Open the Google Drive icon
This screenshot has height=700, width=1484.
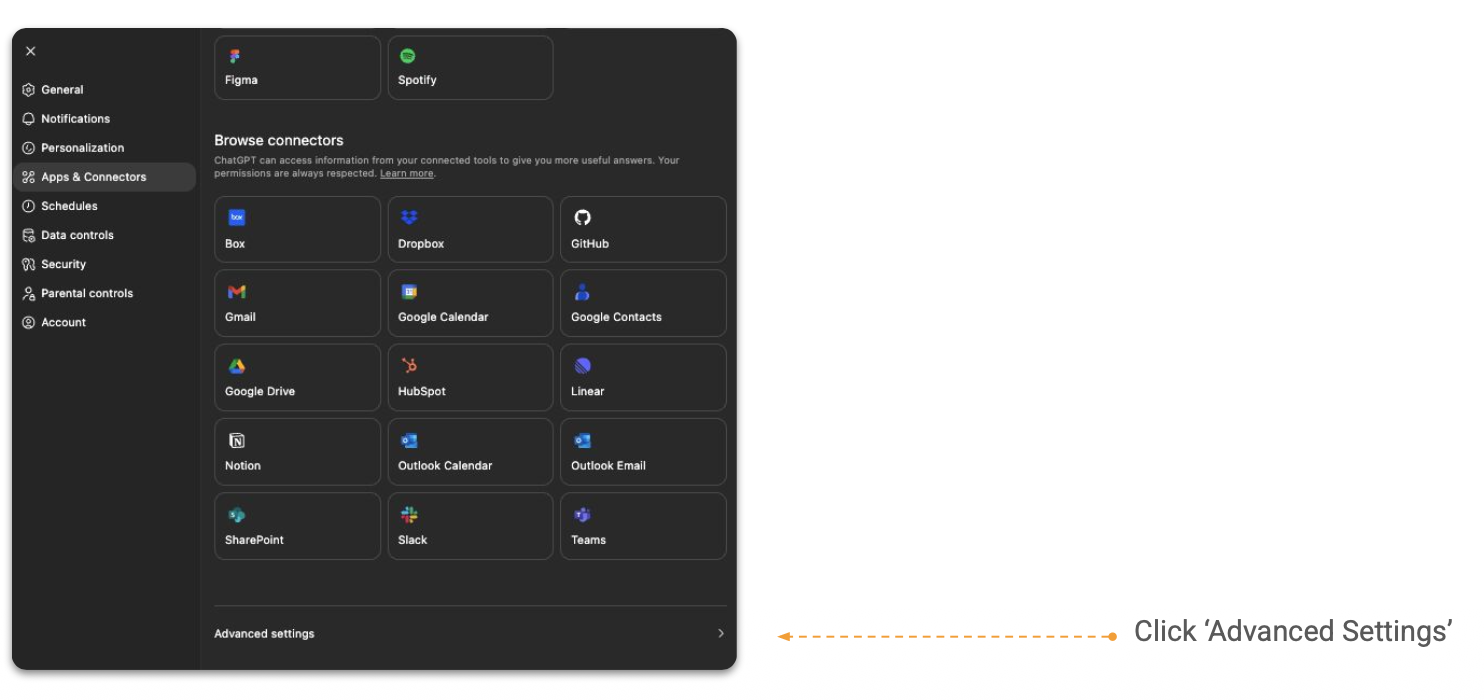coord(236,366)
